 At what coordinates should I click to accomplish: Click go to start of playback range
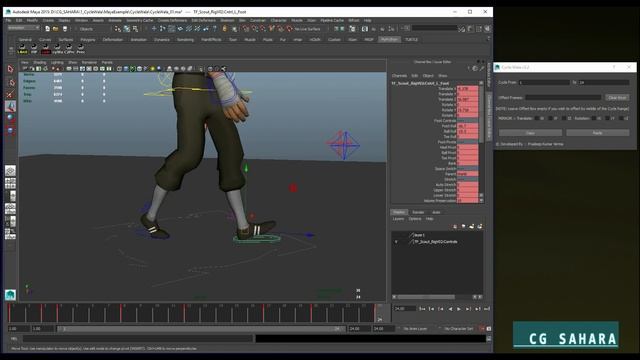coord(422,309)
